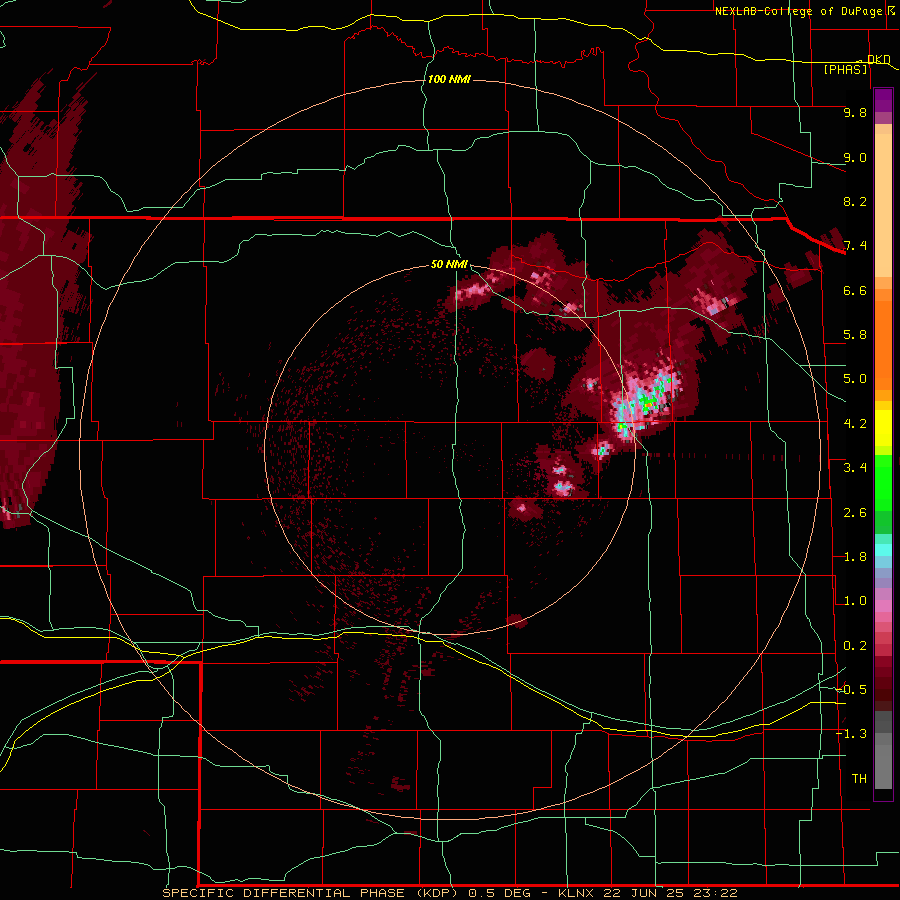Screen dimensions: 900x900
Task: Click the TH legend label
Action: pos(859,779)
